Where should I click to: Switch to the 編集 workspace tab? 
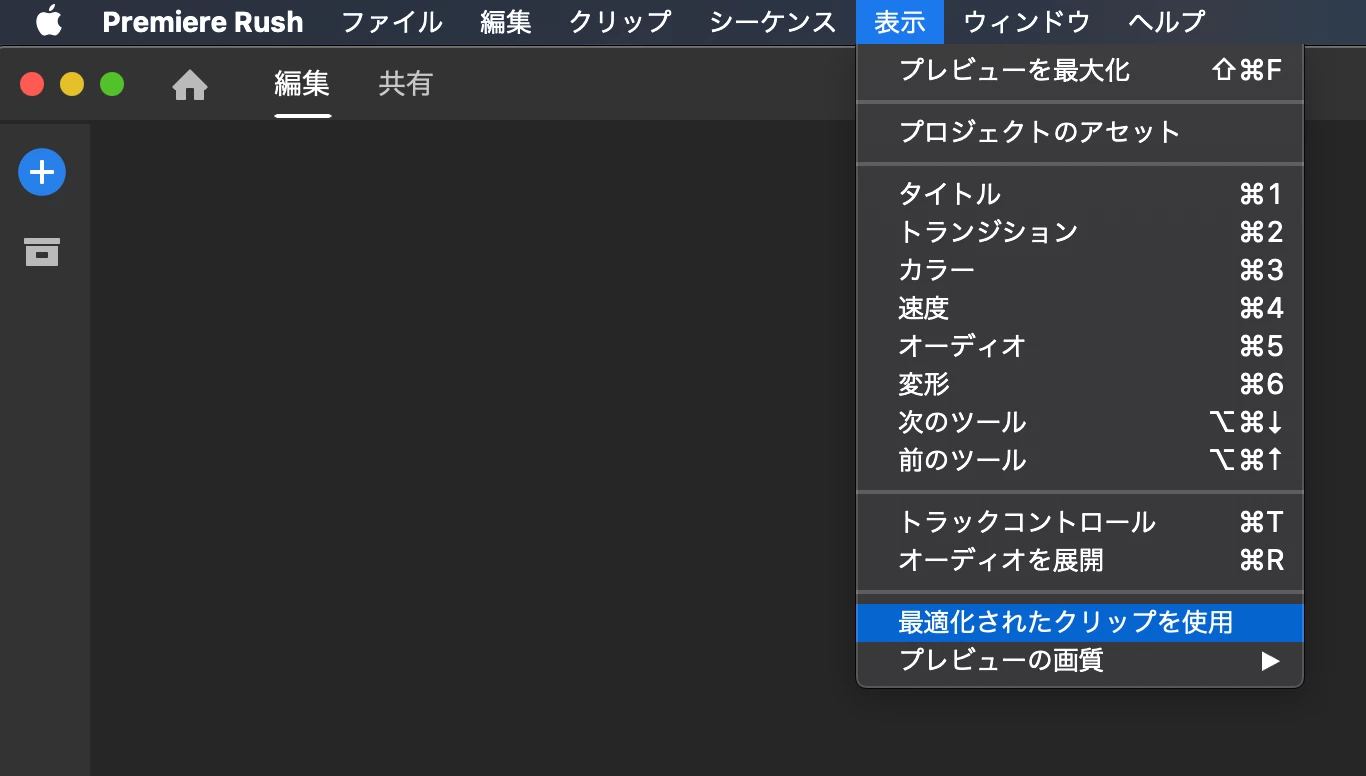point(302,84)
